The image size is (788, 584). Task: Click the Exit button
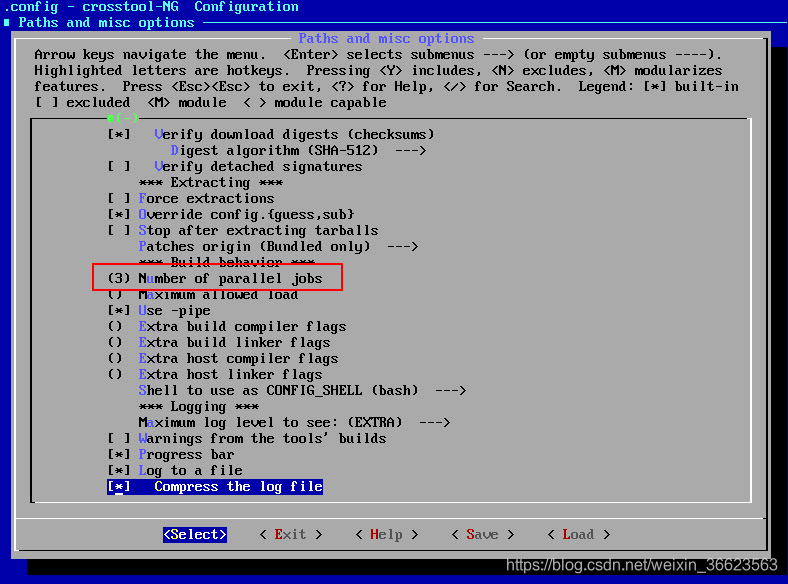[290, 534]
